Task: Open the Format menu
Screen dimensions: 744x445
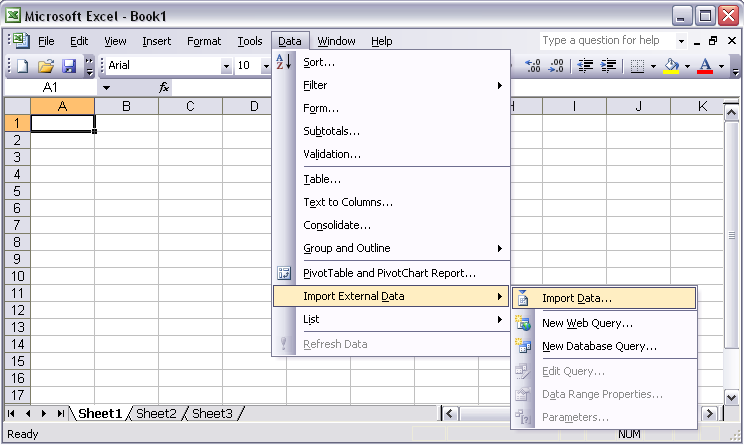Action: tap(204, 41)
